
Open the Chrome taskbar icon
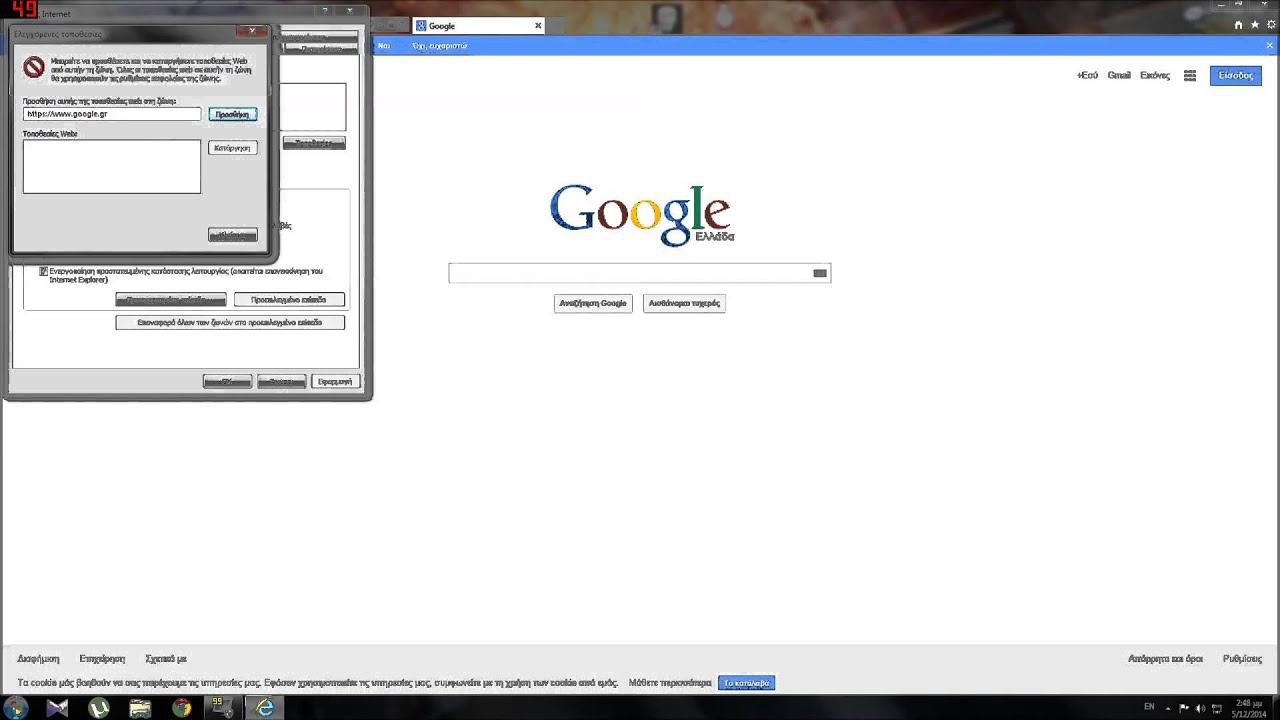coord(181,708)
